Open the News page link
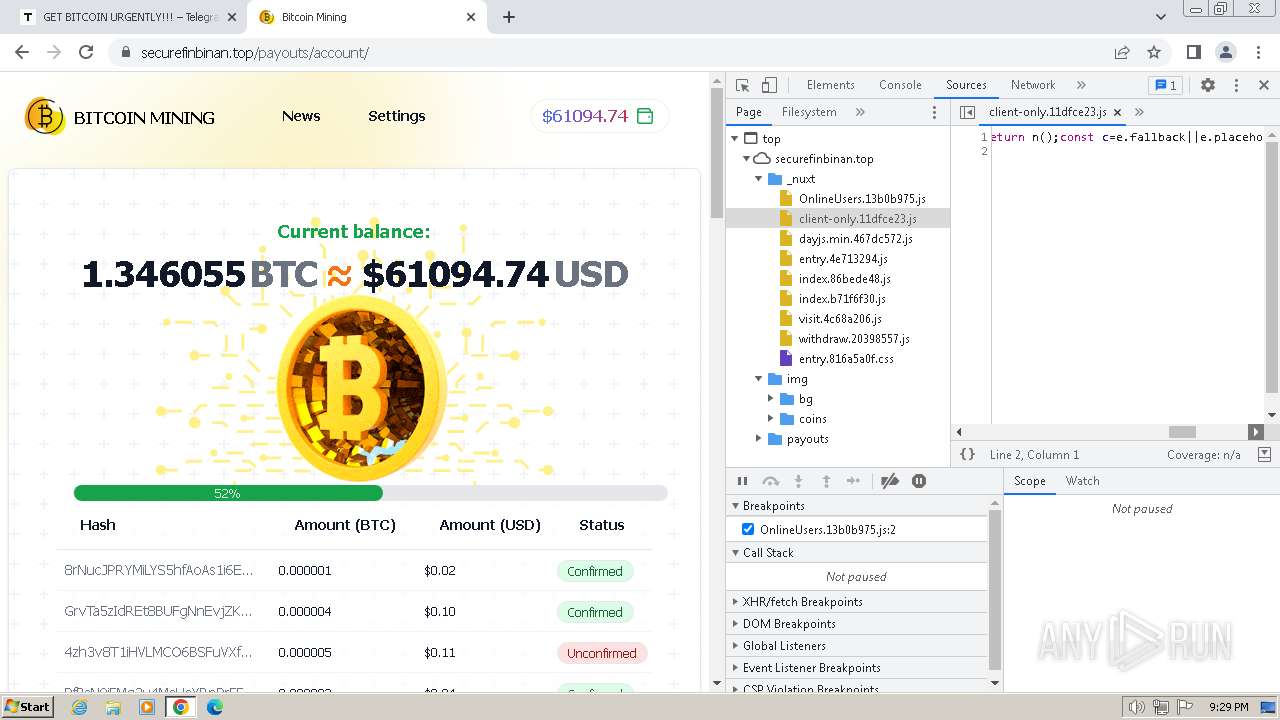 click(x=301, y=116)
